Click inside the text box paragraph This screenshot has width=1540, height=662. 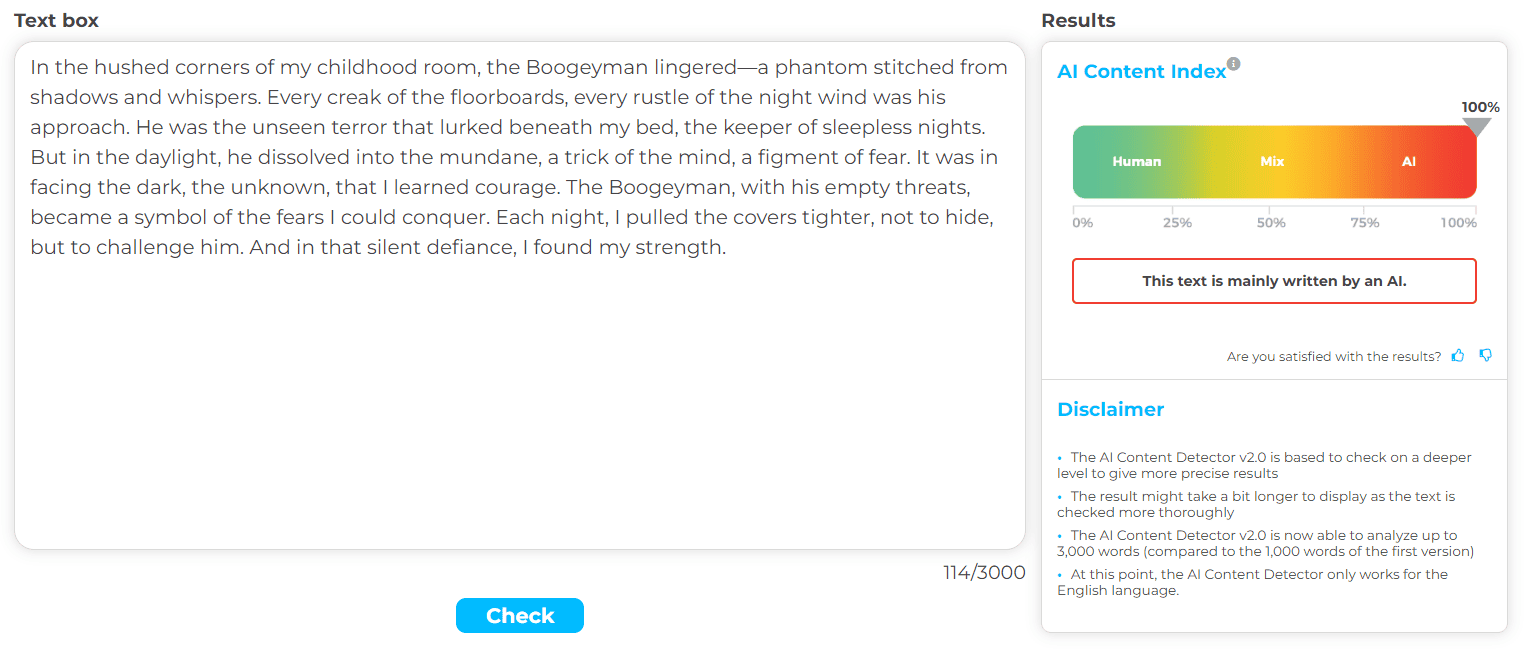pos(519,157)
